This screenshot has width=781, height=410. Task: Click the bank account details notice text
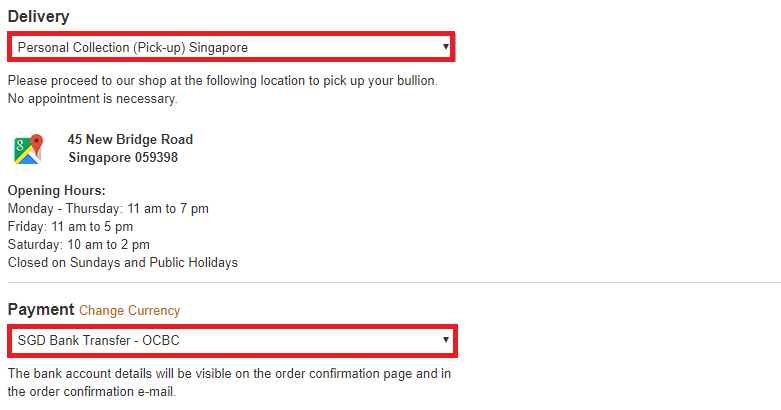pyautogui.click(x=229, y=374)
